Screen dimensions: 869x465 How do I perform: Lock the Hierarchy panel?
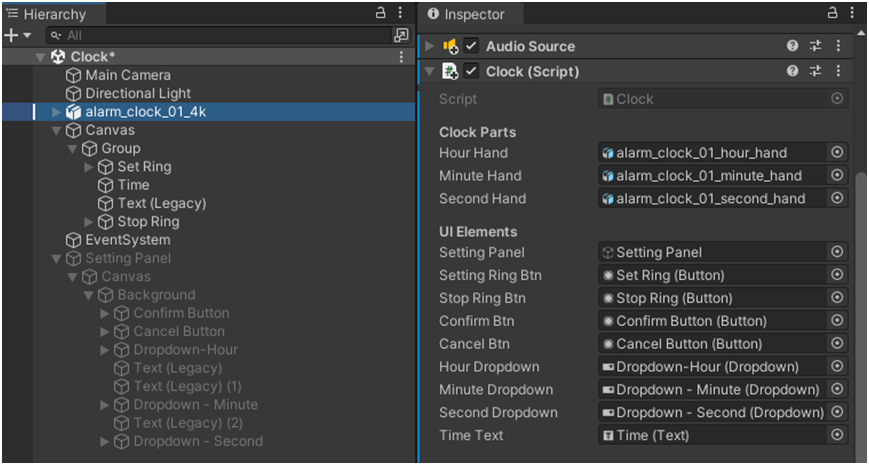tap(381, 13)
